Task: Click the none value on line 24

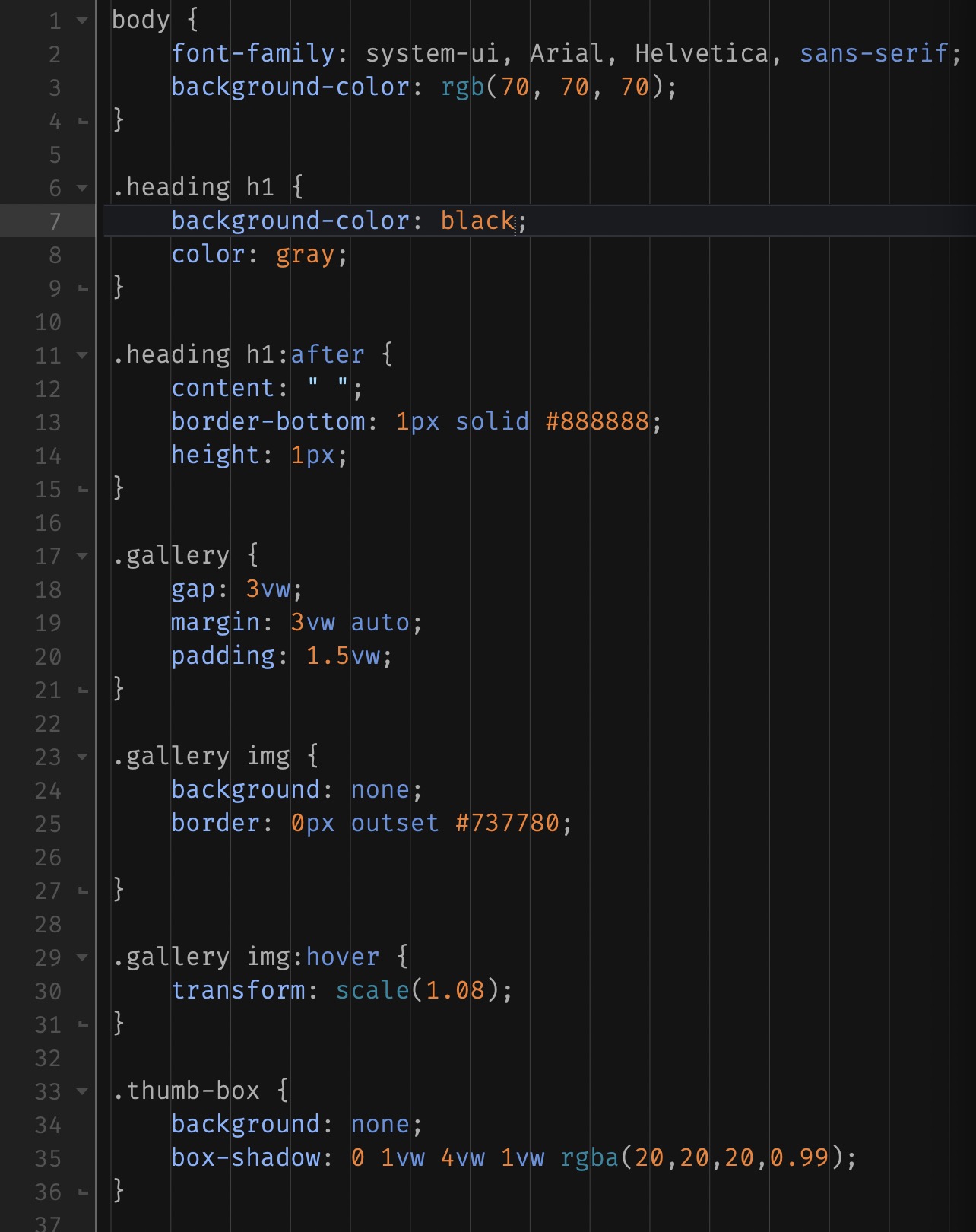Action: 381,789
